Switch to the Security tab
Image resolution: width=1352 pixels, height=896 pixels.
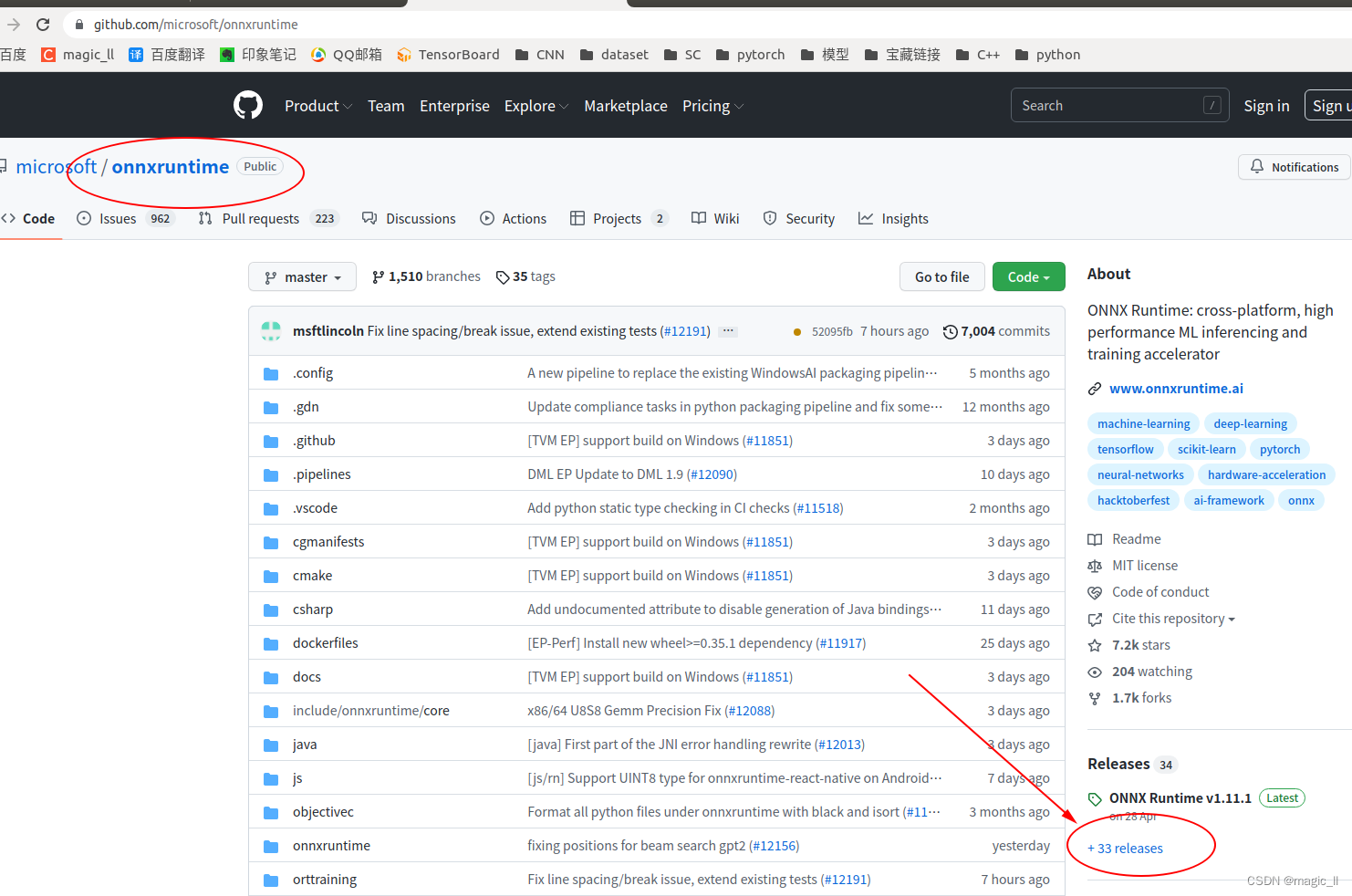pyautogui.click(x=799, y=219)
